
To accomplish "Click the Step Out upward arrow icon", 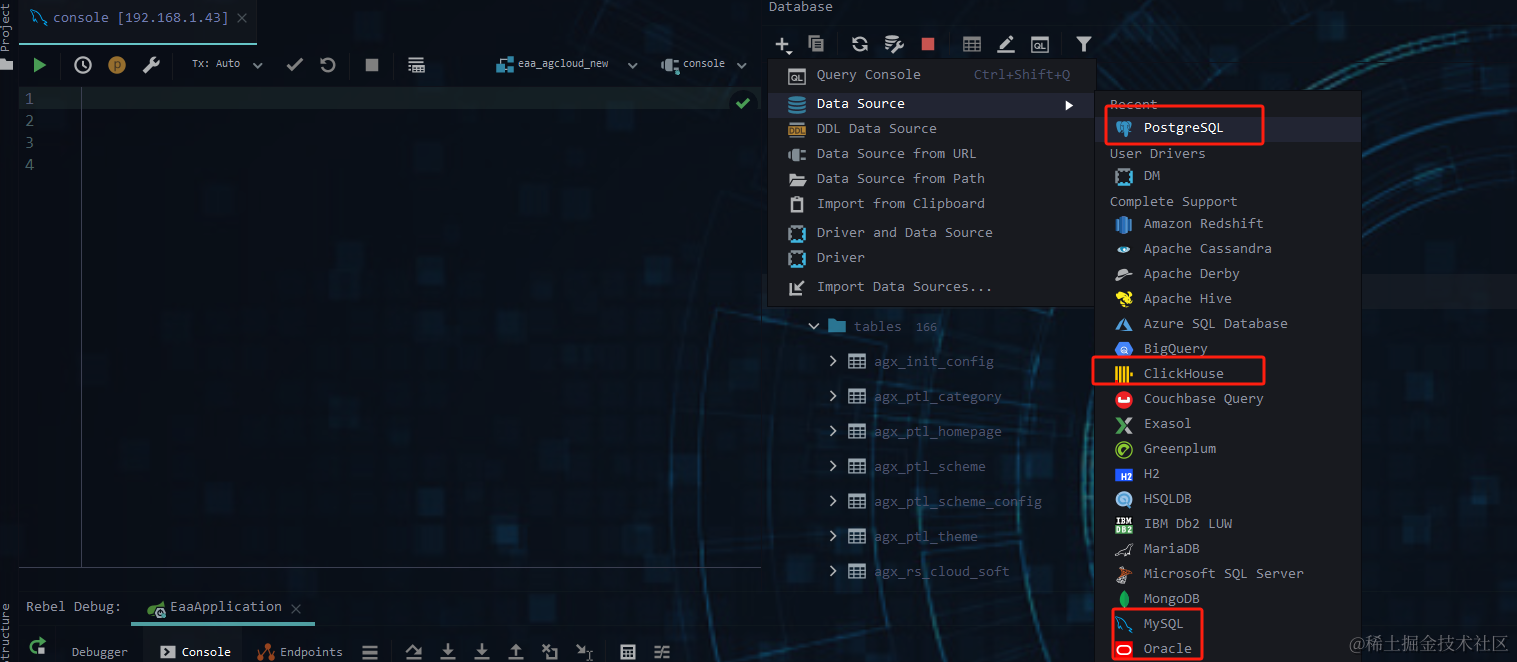I will [x=516, y=652].
